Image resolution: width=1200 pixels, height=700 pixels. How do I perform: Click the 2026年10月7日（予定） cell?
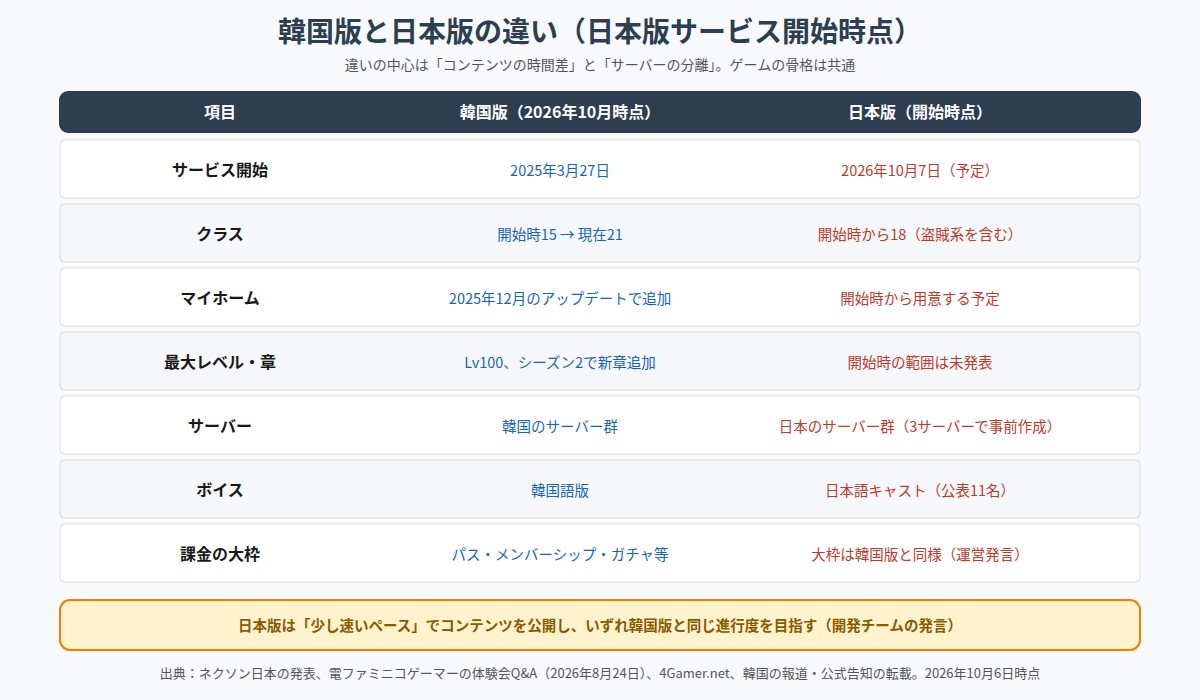920,170
